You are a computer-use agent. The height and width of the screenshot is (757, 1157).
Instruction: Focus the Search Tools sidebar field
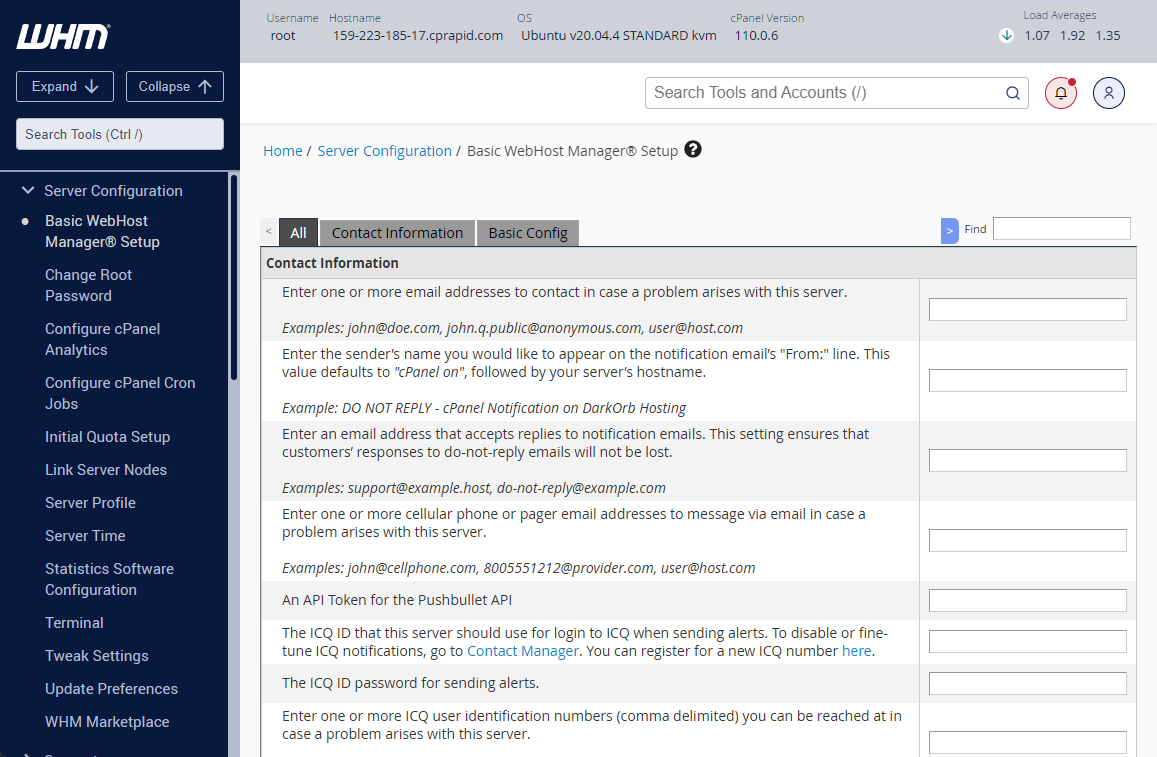[x=120, y=134]
